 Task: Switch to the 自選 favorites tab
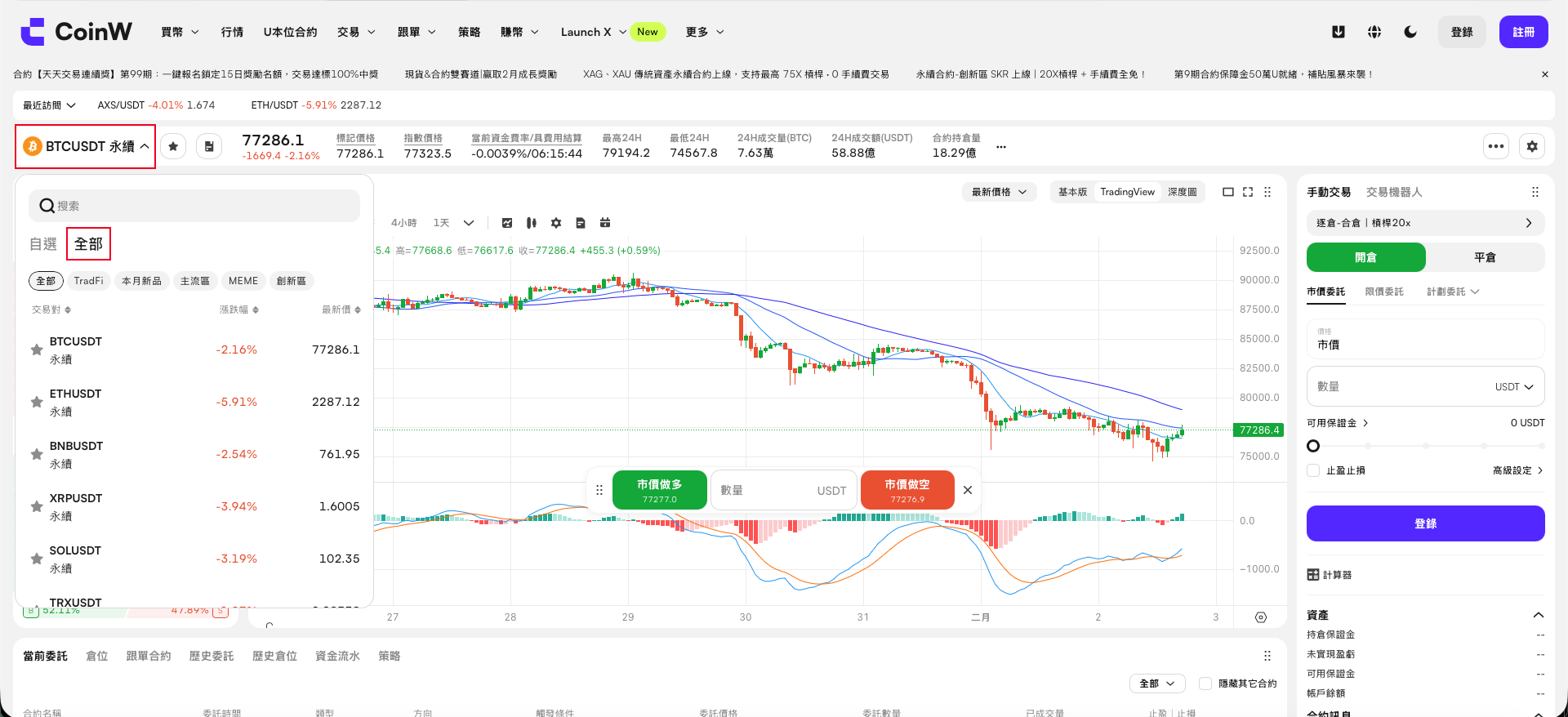click(x=43, y=244)
